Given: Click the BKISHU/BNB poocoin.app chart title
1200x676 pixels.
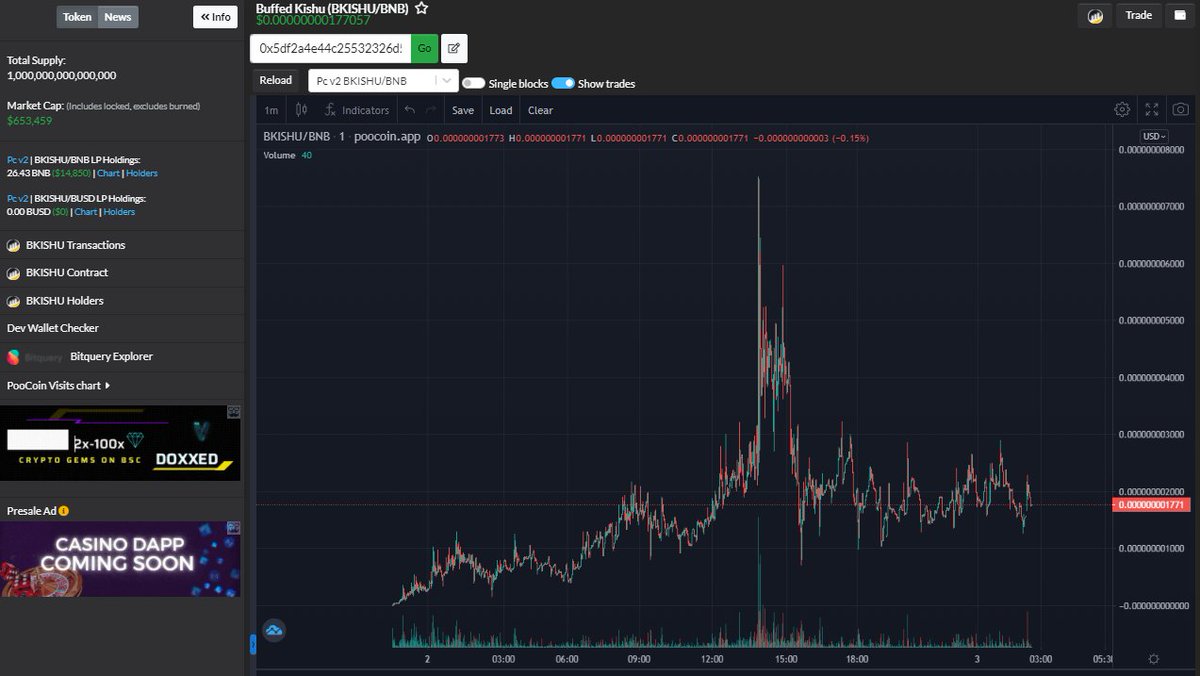Looking at the screenshot, I should (342, 137).
